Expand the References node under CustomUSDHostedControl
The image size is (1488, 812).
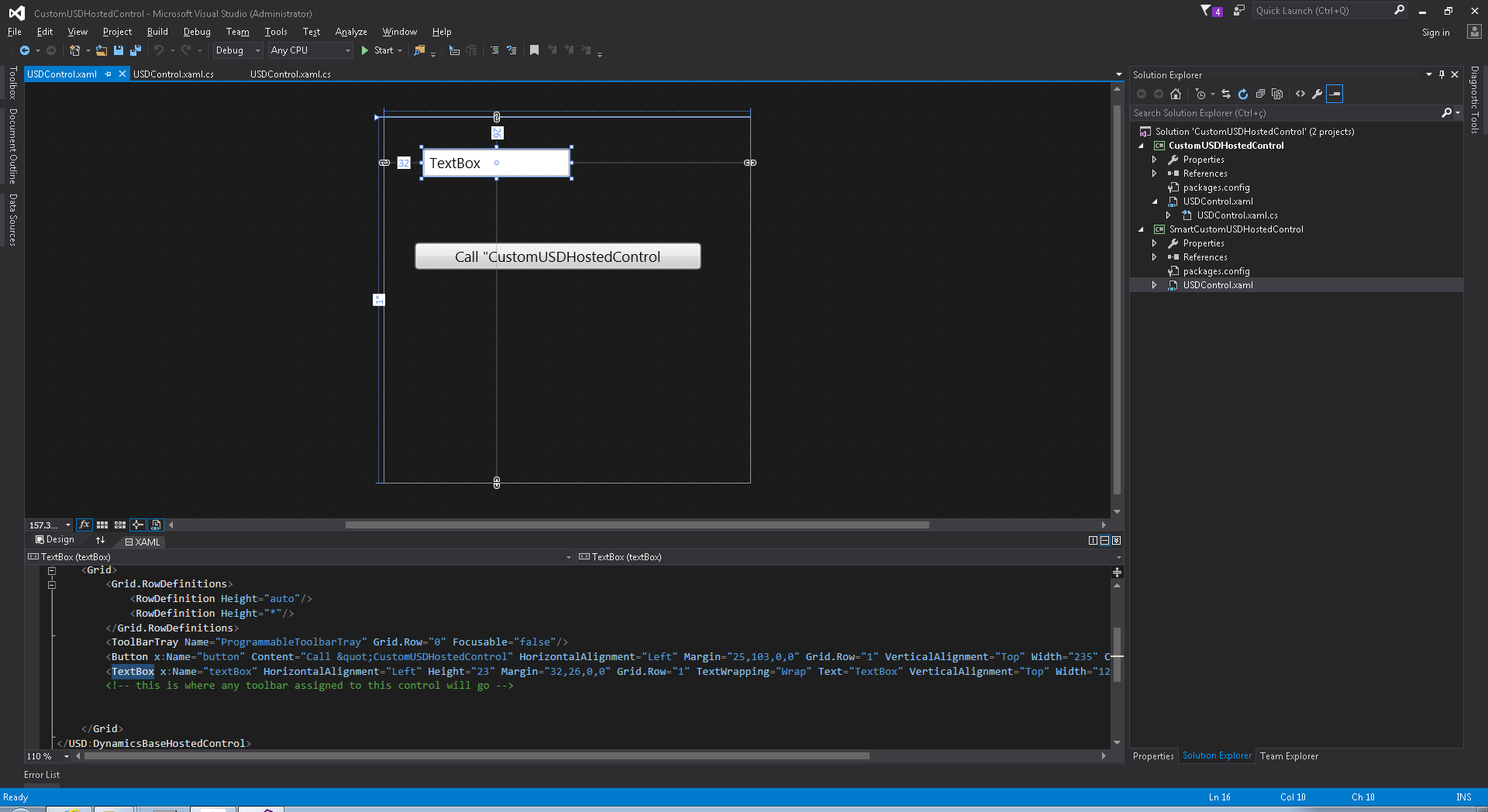[1155, 174]
